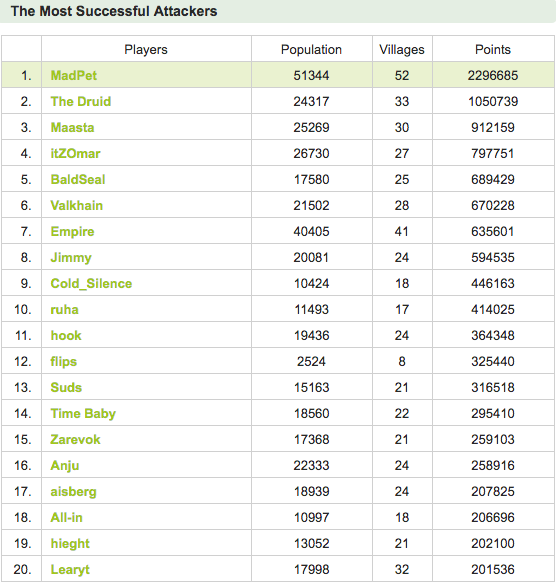Open Valkhain's profile link
The height and width of the screenshot is (584, 556).
[77, 206]
